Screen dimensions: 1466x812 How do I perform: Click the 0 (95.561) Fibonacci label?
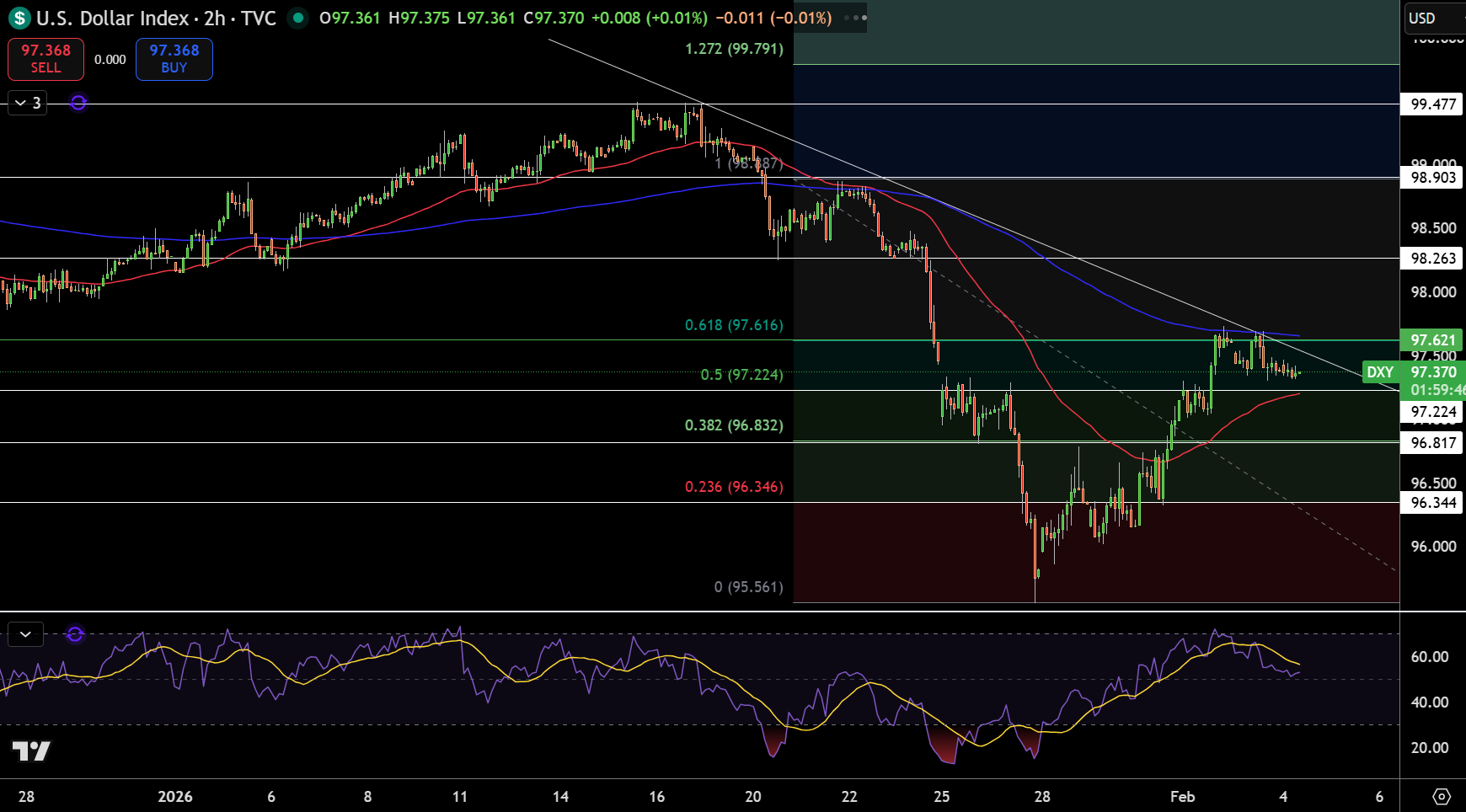(748, 587)
